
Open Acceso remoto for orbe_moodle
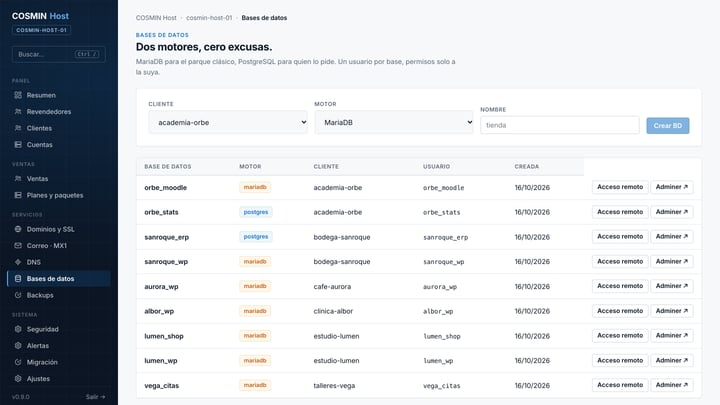pos(620,187)
